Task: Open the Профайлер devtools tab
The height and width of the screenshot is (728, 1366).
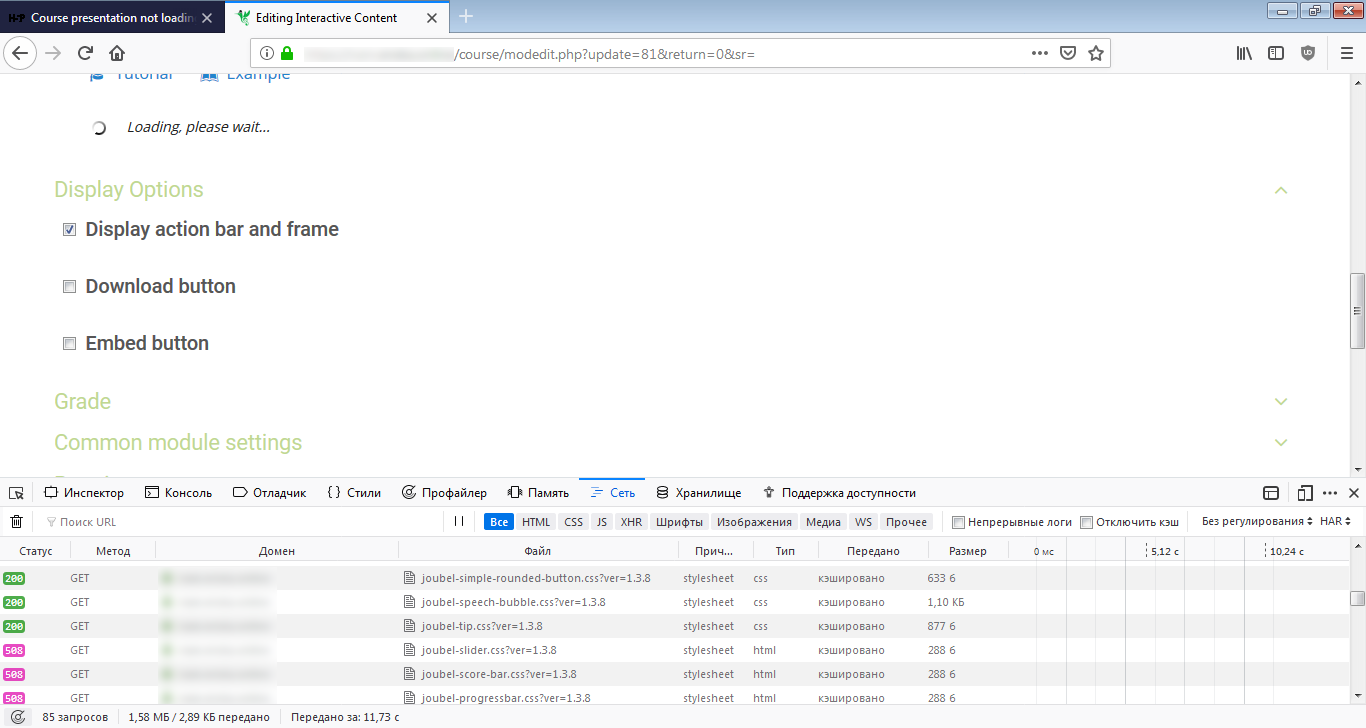Action: [x=444, y=493]
